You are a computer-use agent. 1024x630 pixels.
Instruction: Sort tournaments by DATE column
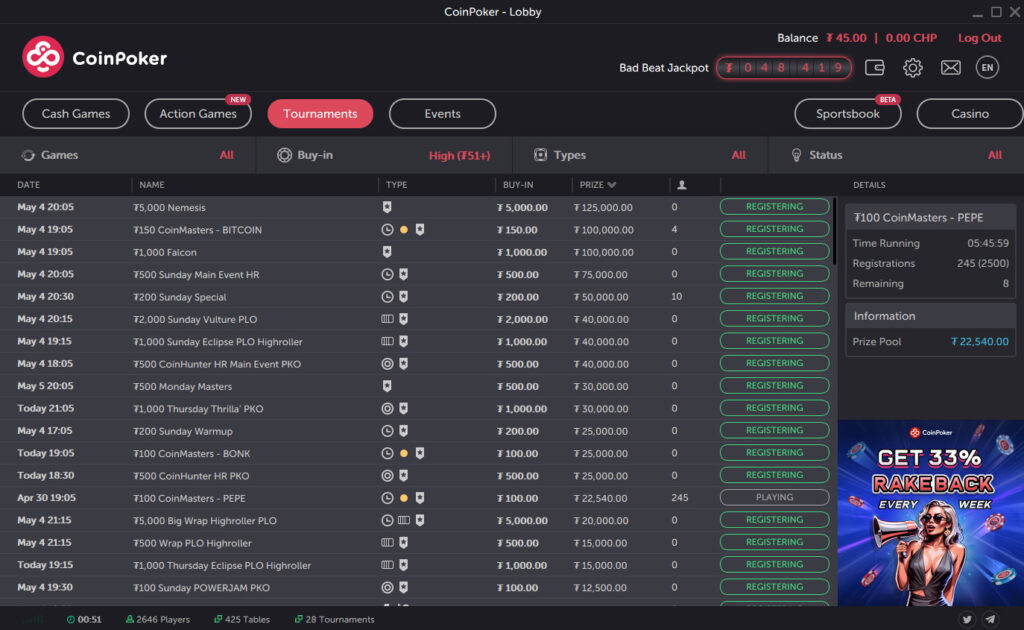click(x=29, y=185)
